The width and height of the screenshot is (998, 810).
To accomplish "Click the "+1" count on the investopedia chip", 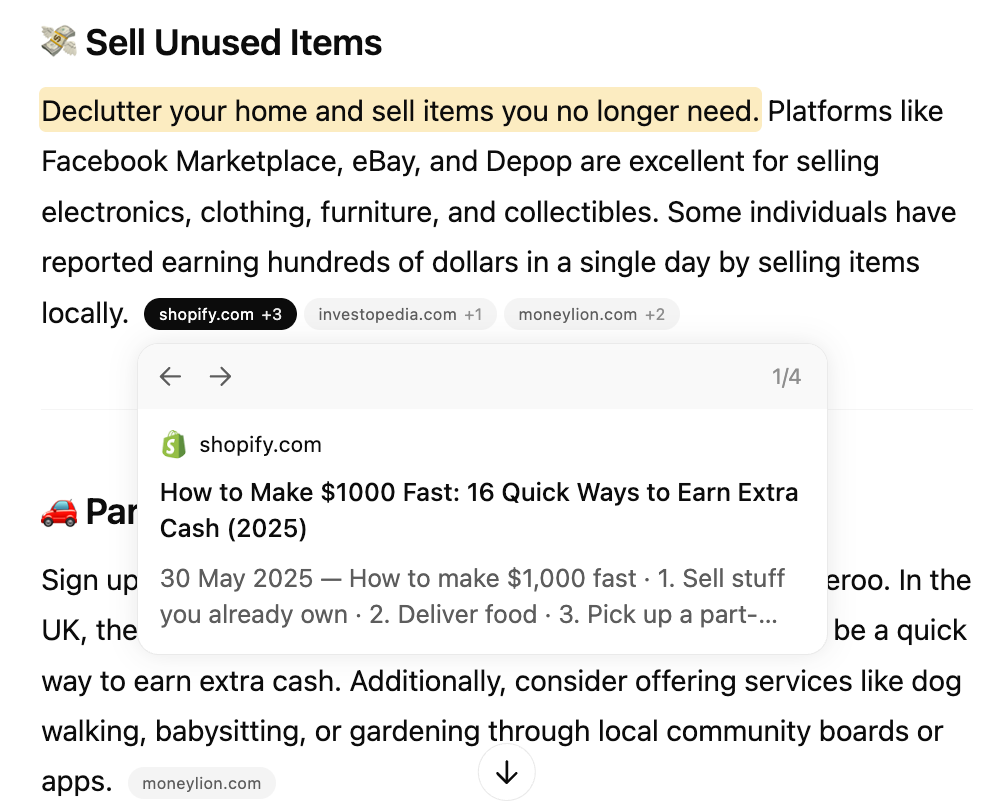I will [473, 314].
